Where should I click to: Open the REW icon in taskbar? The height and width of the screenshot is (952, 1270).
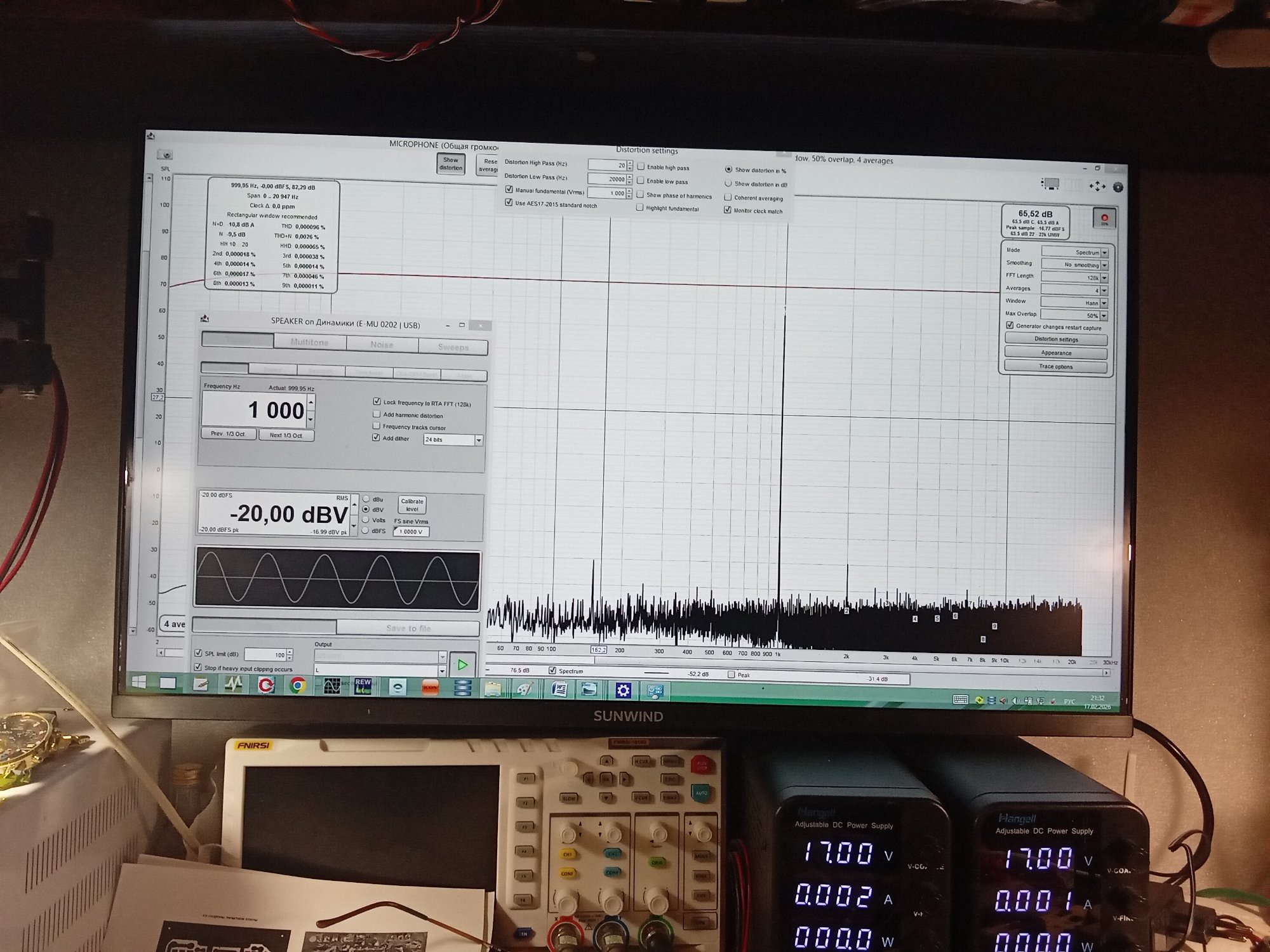coord(363,685)
